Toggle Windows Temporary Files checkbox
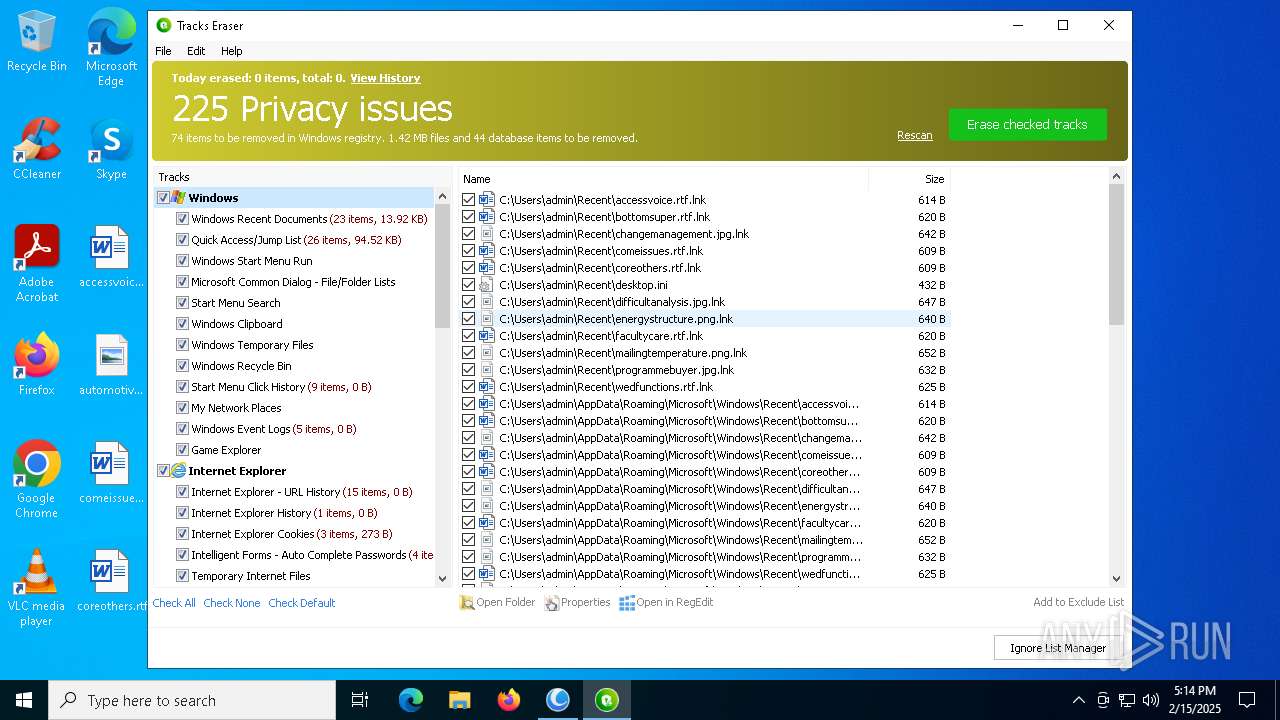This screenshot has width=1280, height=720. point(182,344)
